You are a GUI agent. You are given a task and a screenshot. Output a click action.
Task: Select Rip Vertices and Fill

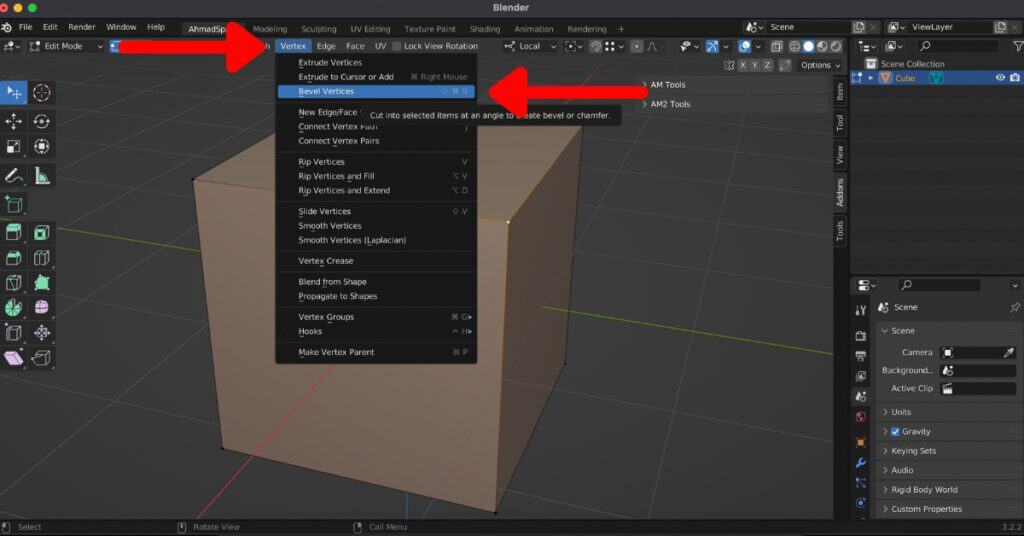(336, 176)
